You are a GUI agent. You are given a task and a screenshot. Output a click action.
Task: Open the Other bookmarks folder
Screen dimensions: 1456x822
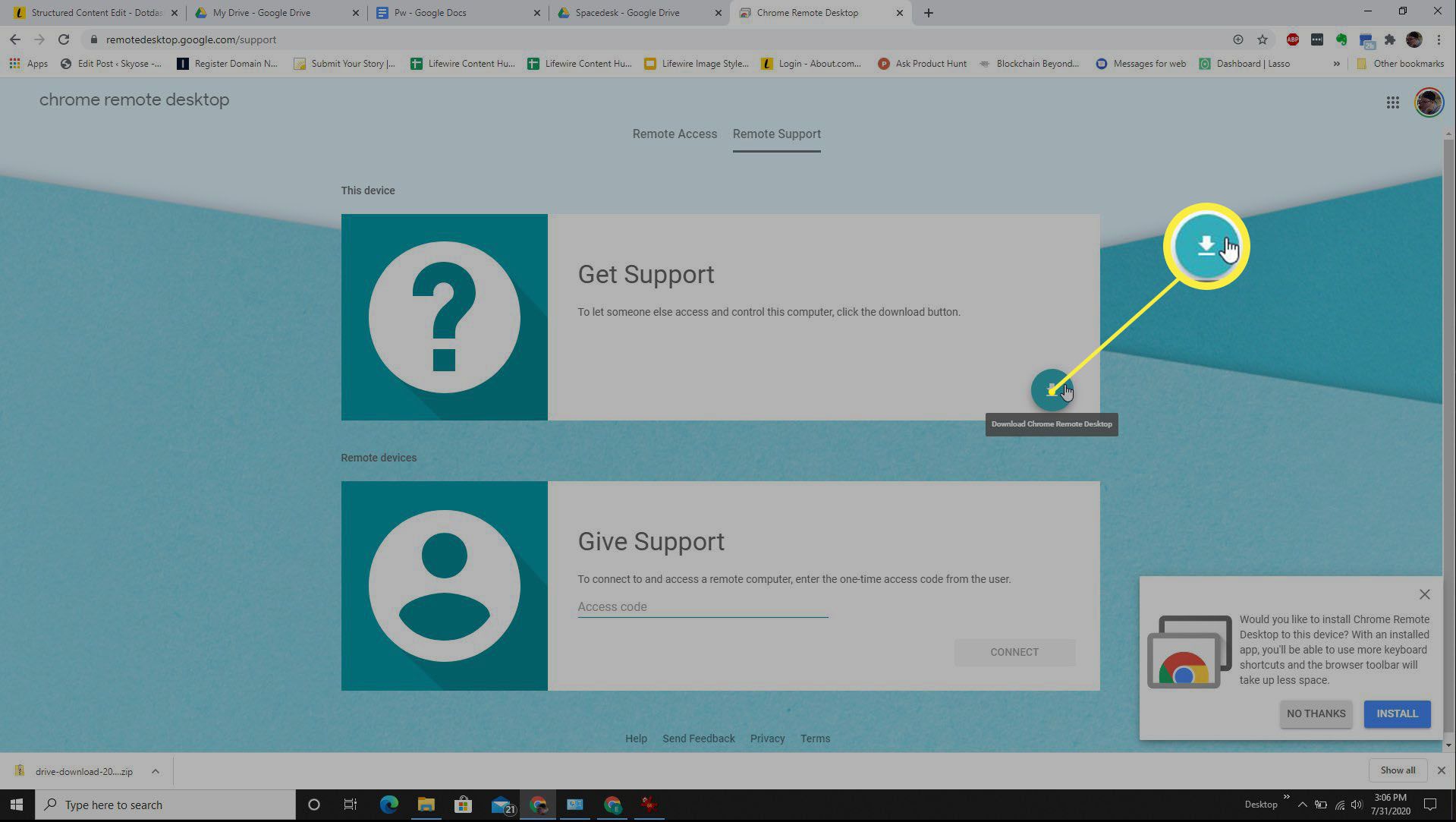click(x=1400, y=64)
